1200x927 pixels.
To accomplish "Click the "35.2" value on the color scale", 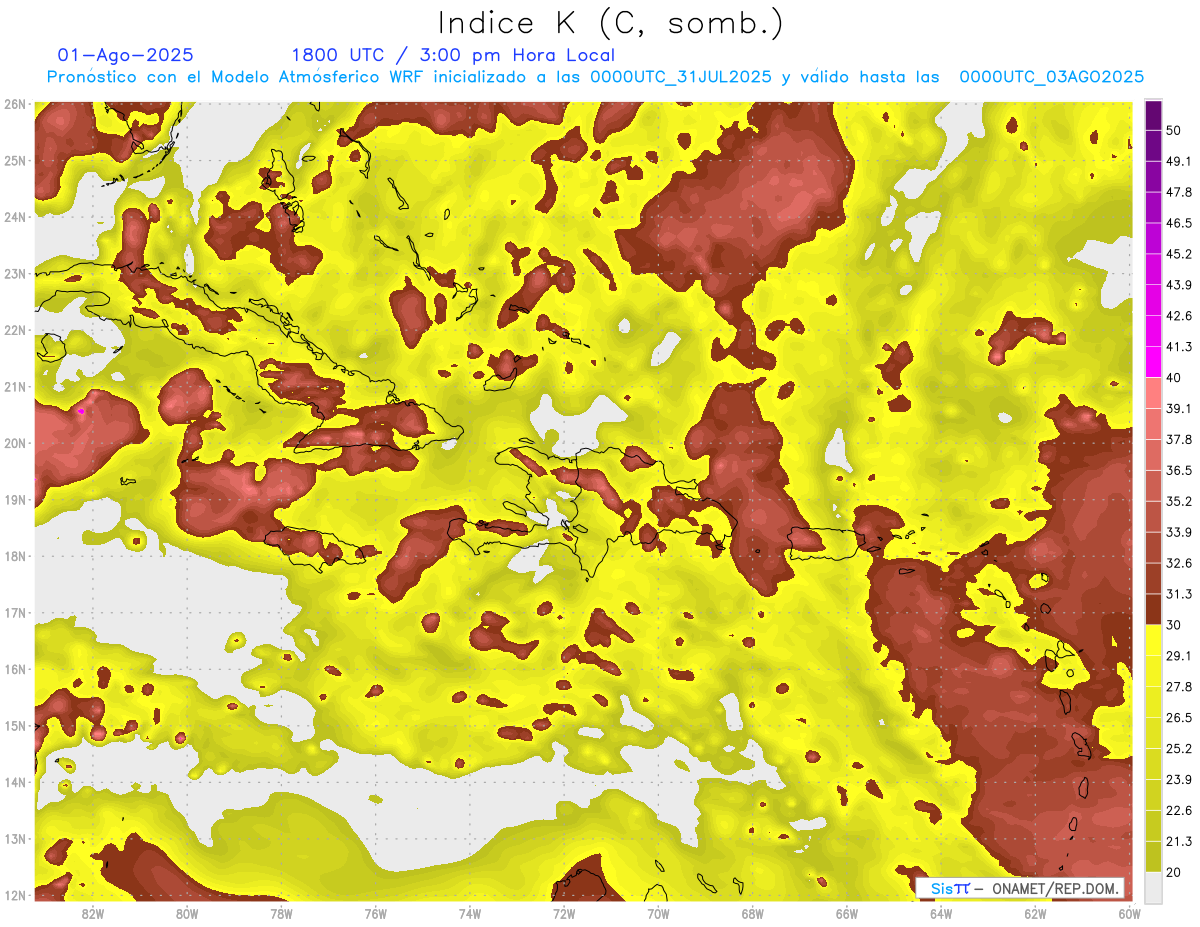I will pos(1178,501).
